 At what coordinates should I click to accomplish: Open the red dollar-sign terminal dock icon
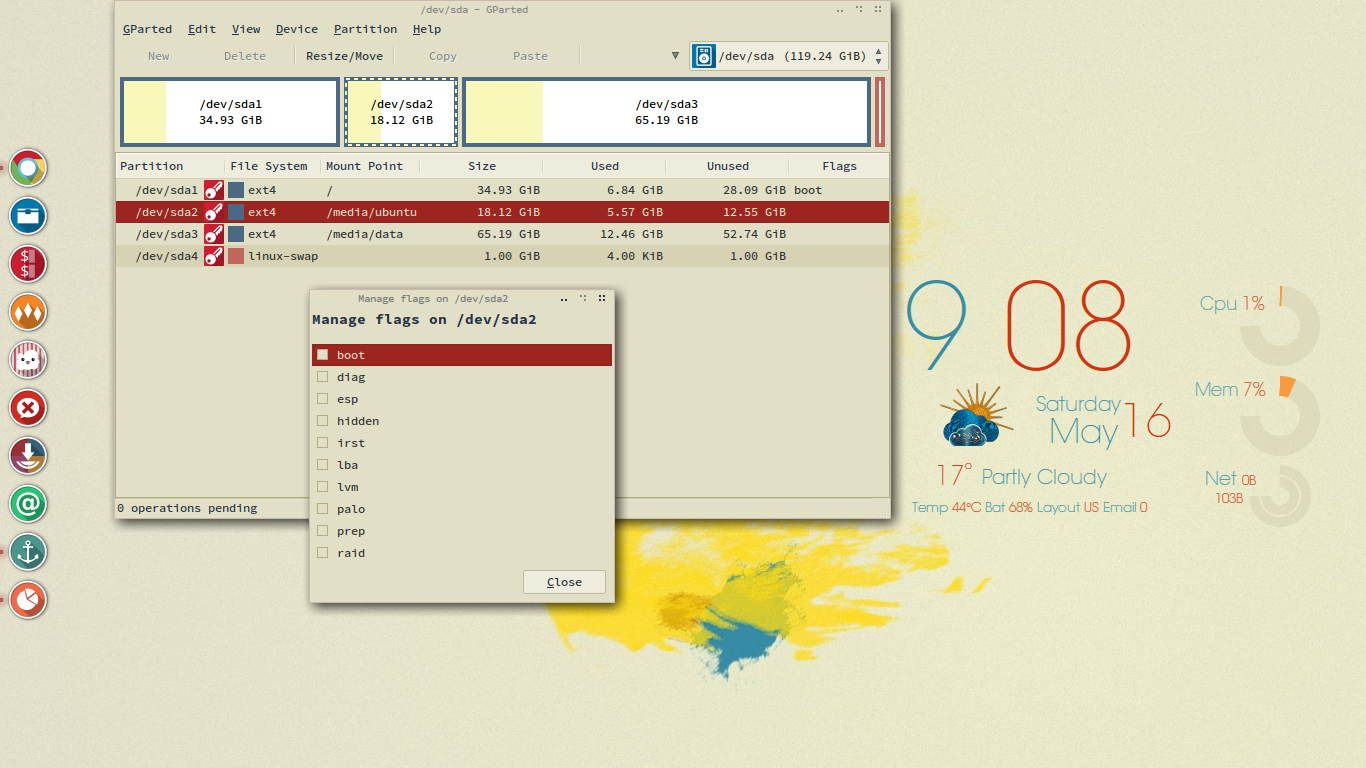29,264
